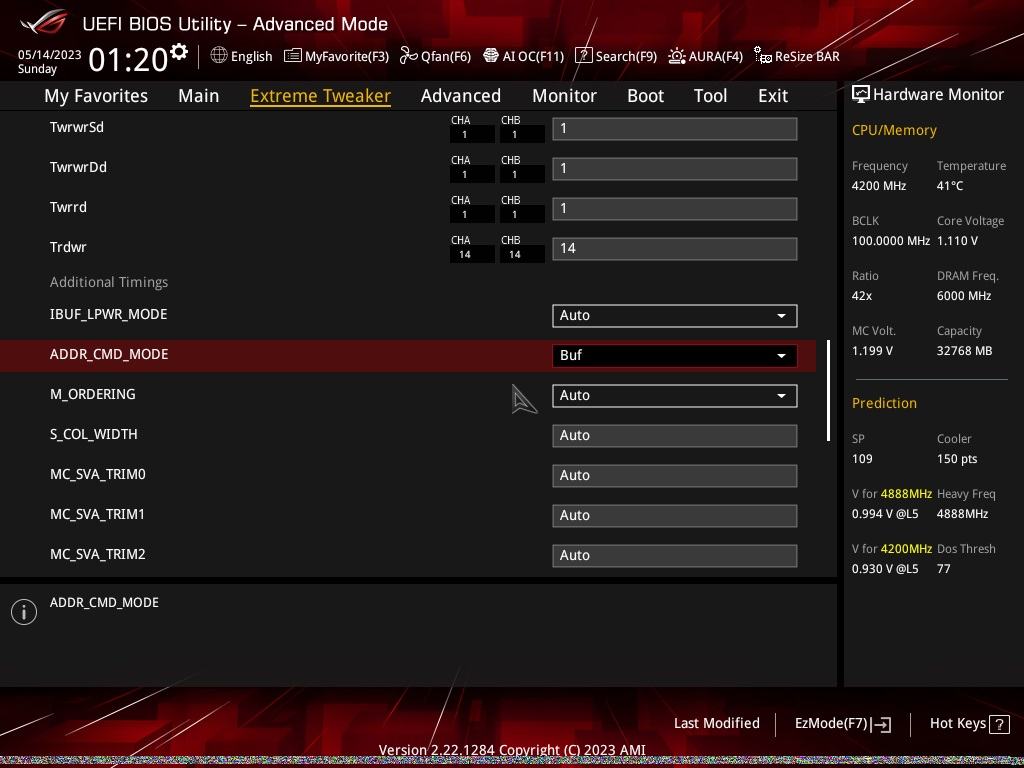
Task: Click Trdwr value field showing 14
Action: click(x=675, y=248)
